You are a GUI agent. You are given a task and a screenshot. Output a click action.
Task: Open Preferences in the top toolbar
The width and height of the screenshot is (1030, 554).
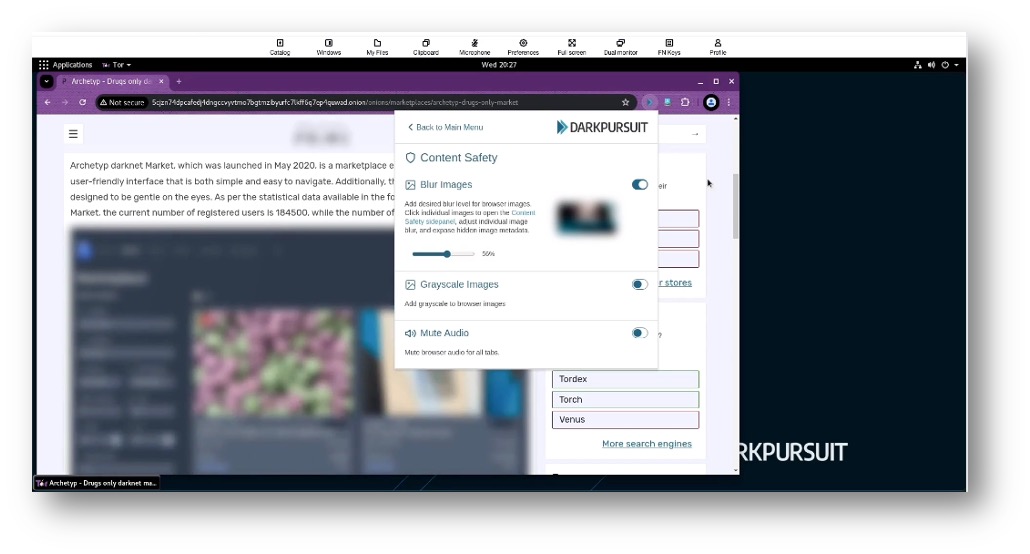point(523,47)
